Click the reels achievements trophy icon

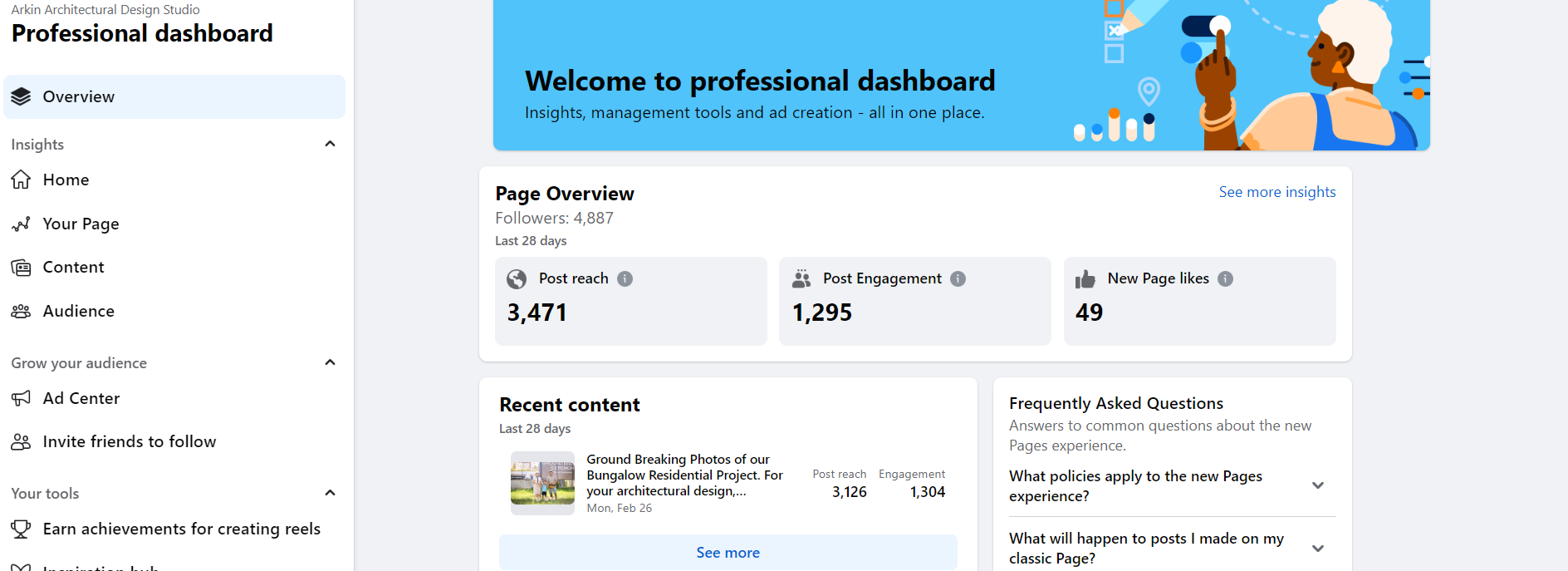(21, 529)
